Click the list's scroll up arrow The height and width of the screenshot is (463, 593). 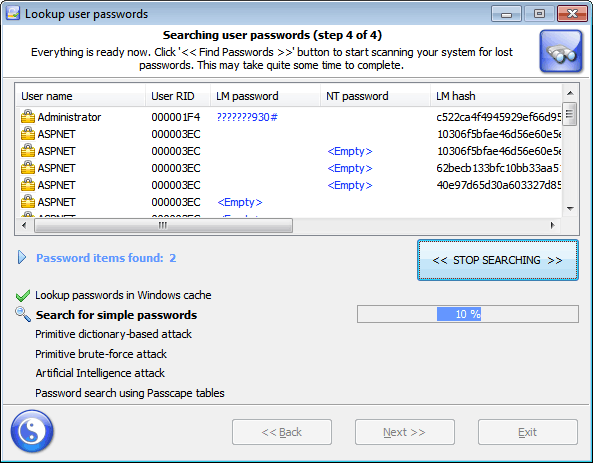[570, 93]
